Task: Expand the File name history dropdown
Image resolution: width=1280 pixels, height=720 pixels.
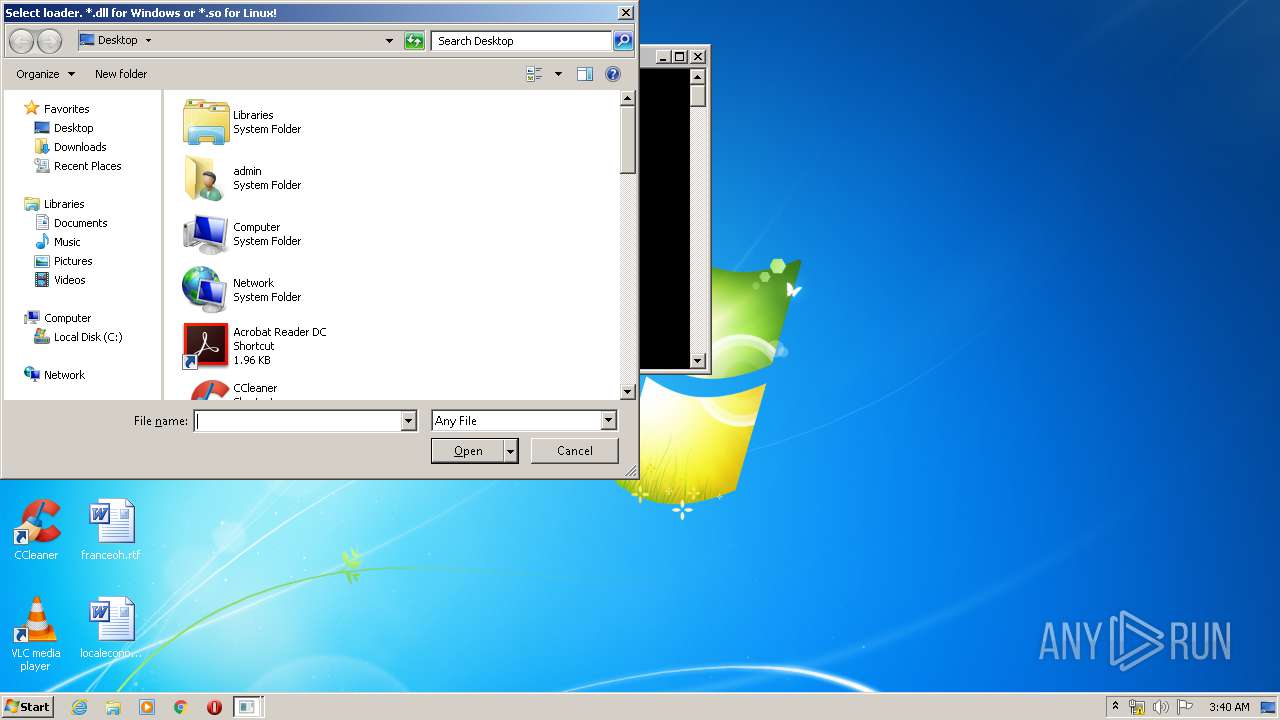Action: tap(408, 421)
